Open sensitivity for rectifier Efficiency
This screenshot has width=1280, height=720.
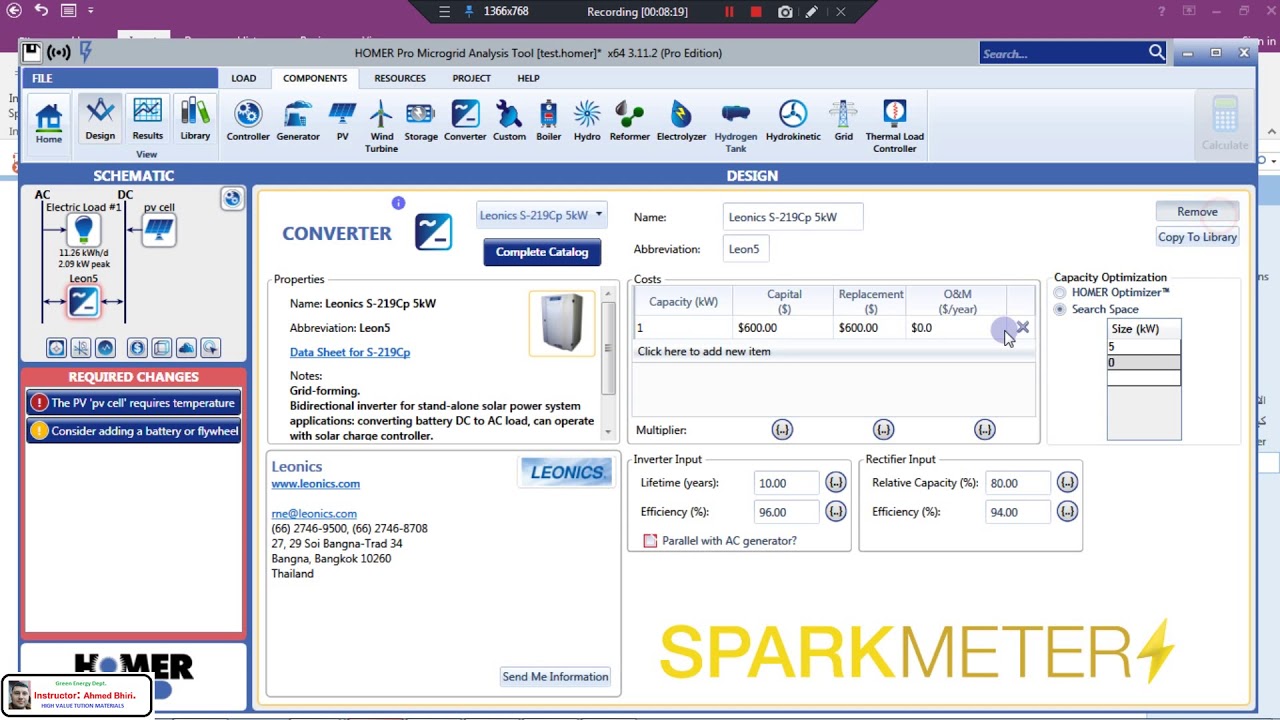click(1067, 512)
